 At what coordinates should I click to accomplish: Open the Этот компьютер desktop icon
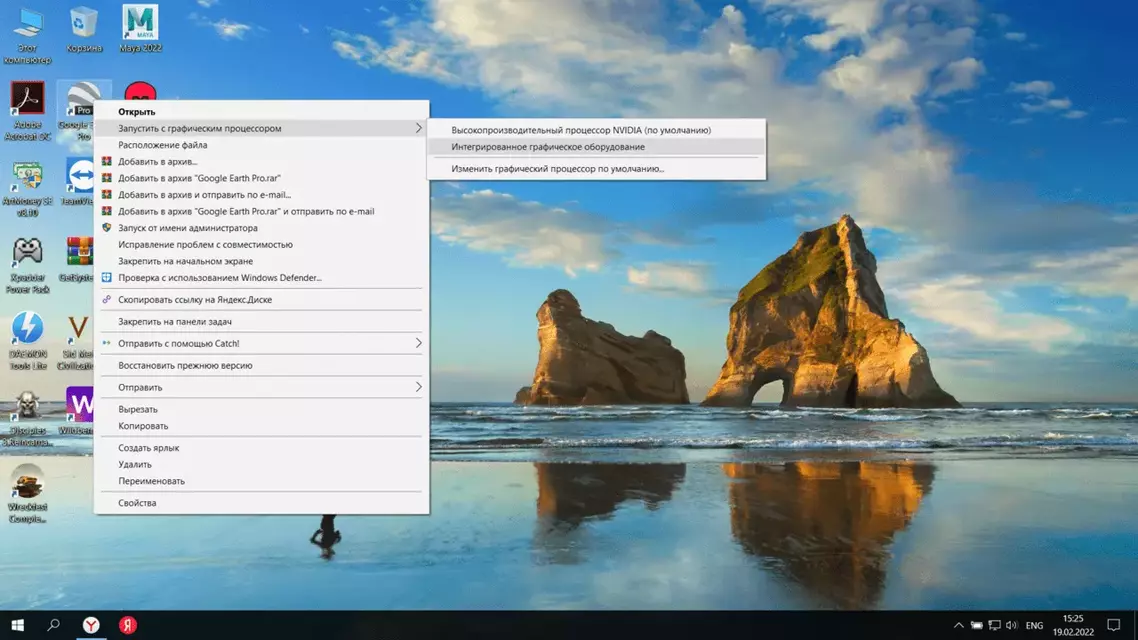click(x=28, y=35)
